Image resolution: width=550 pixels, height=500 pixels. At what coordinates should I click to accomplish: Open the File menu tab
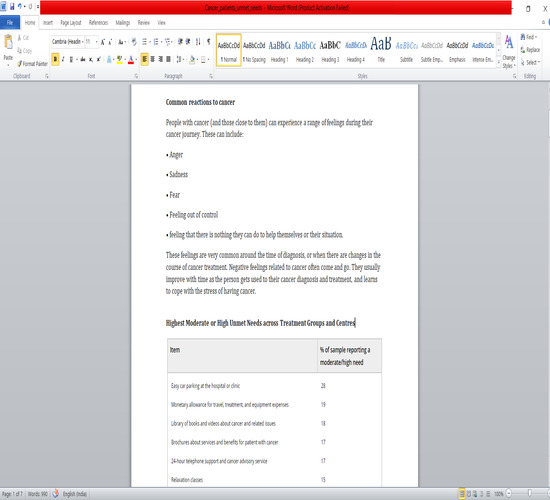(x=10, y=23)
